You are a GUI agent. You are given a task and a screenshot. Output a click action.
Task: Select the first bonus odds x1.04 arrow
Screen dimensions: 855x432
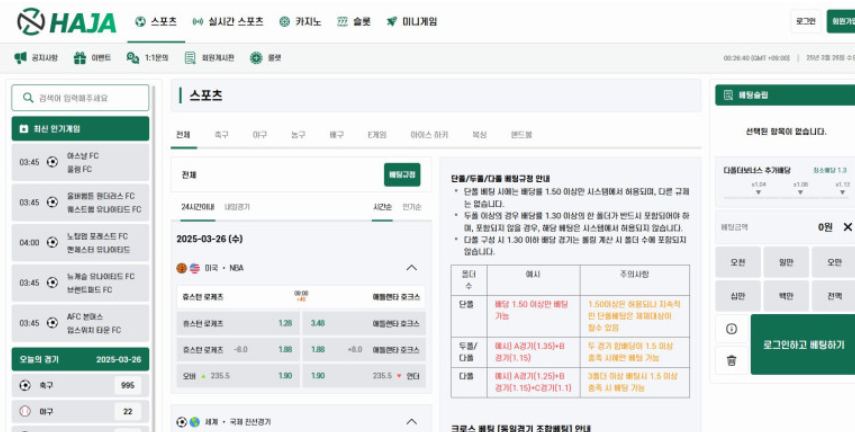758,193
